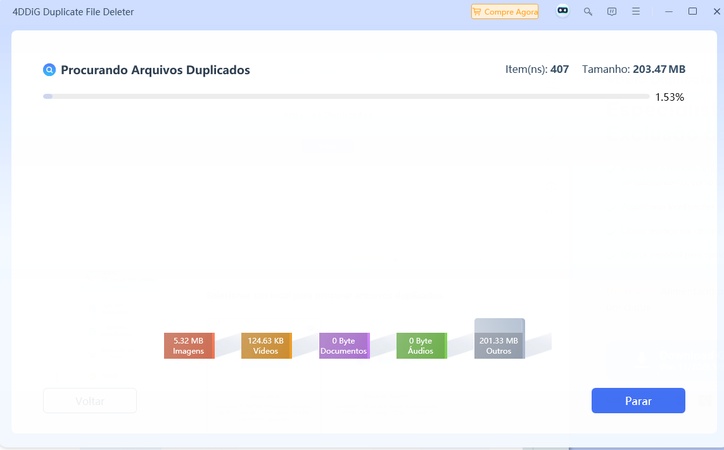Click the 1.53% progress percentage text
Viewport: 724px width, 450px height.
[670, 97]
